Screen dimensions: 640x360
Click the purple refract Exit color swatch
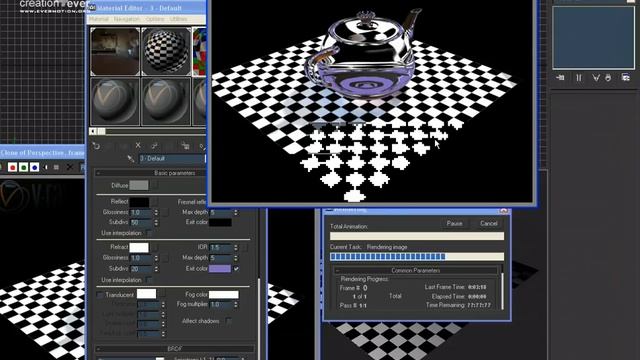coord(220,269)
